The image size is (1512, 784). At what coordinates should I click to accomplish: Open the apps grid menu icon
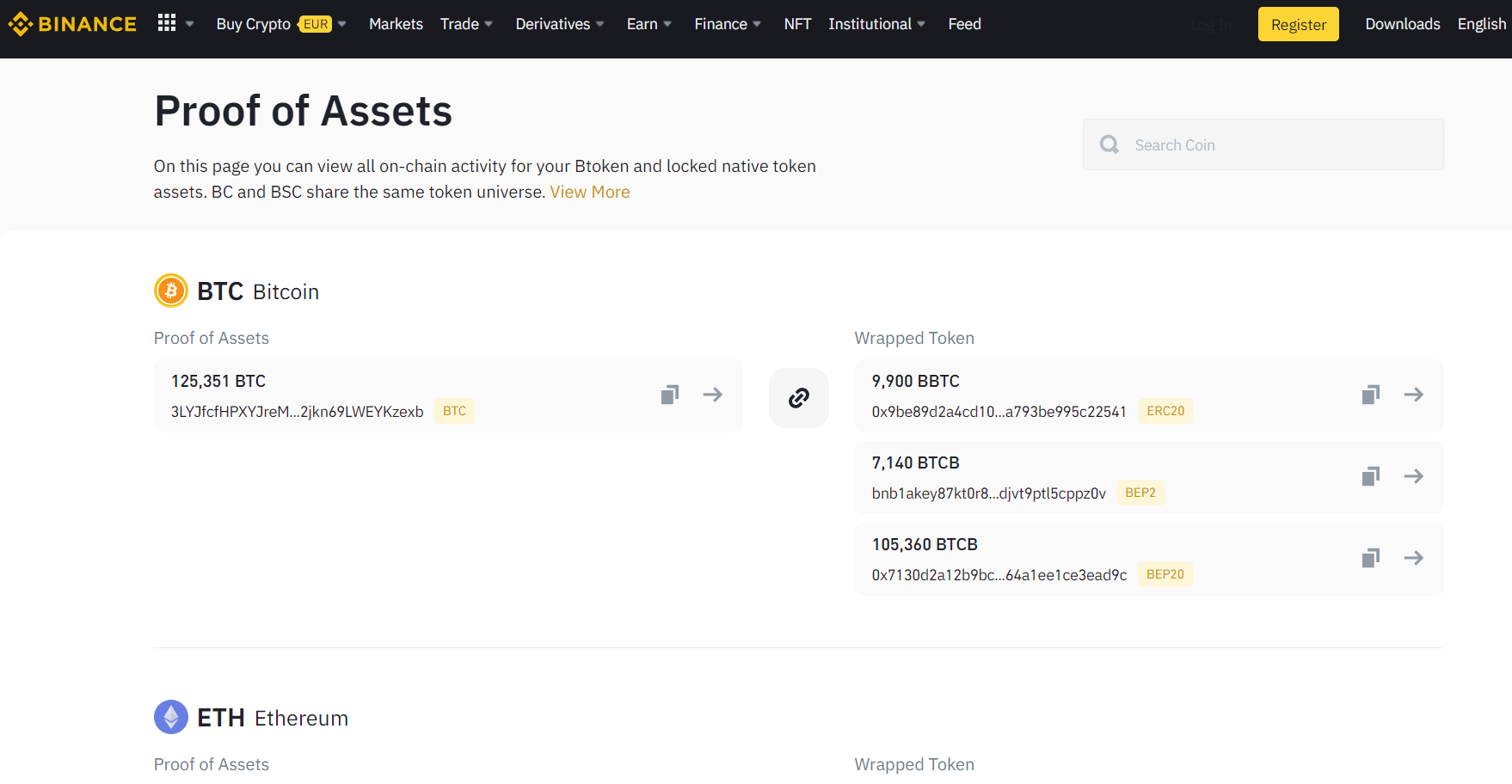[167, 23]
